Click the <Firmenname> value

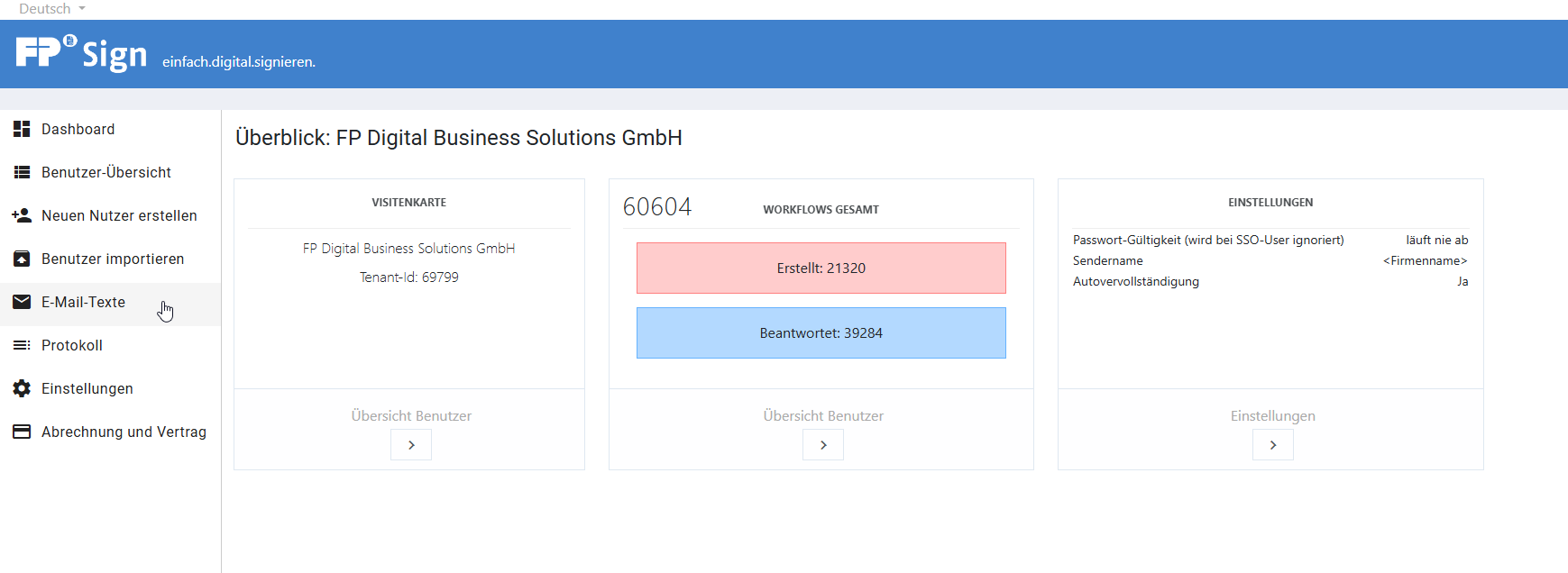(x=1426, y=261)
